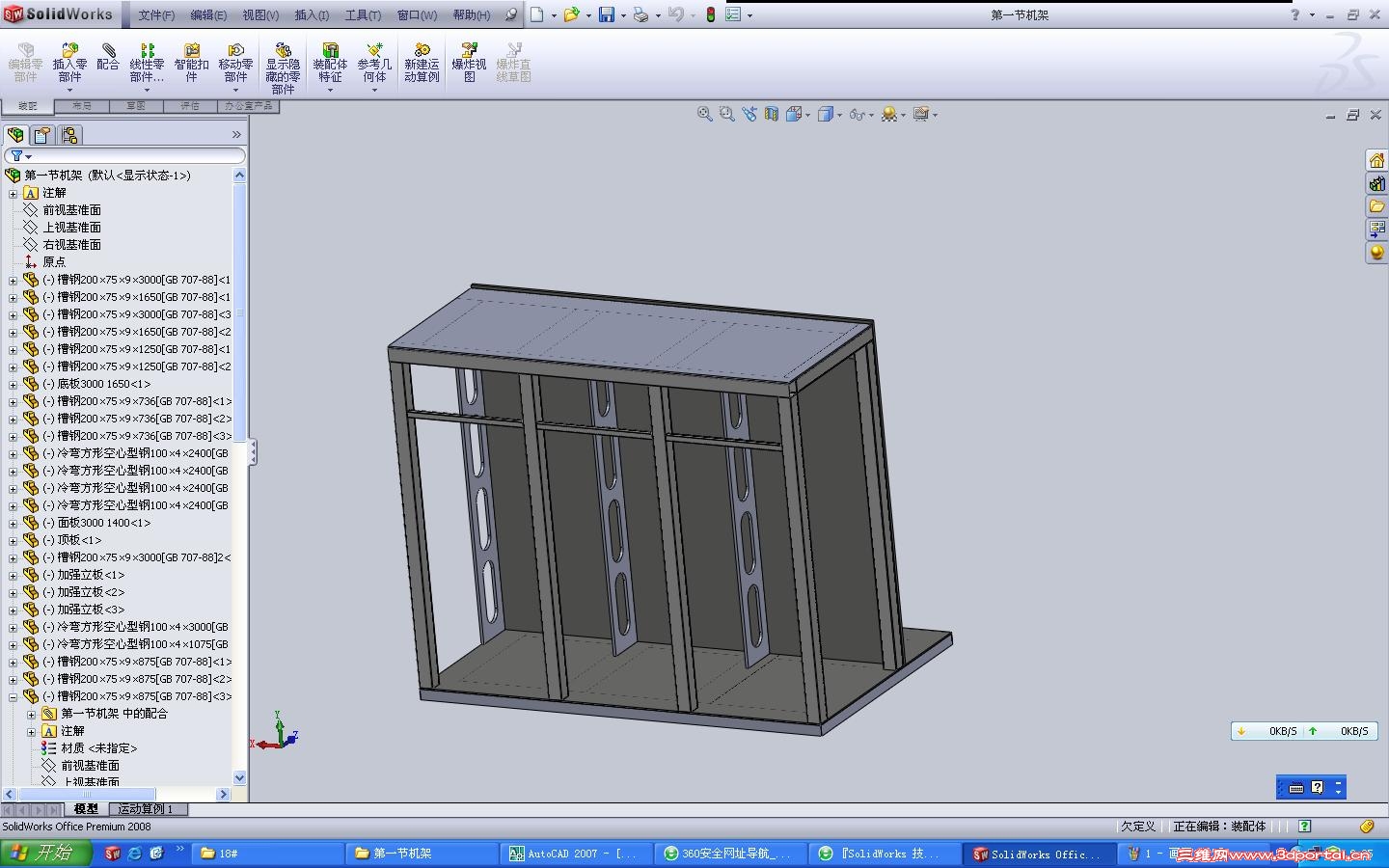The height and width of the screenshot is (868, 1389).
Task: Click the Open file icon
Action: pos(572,14)
